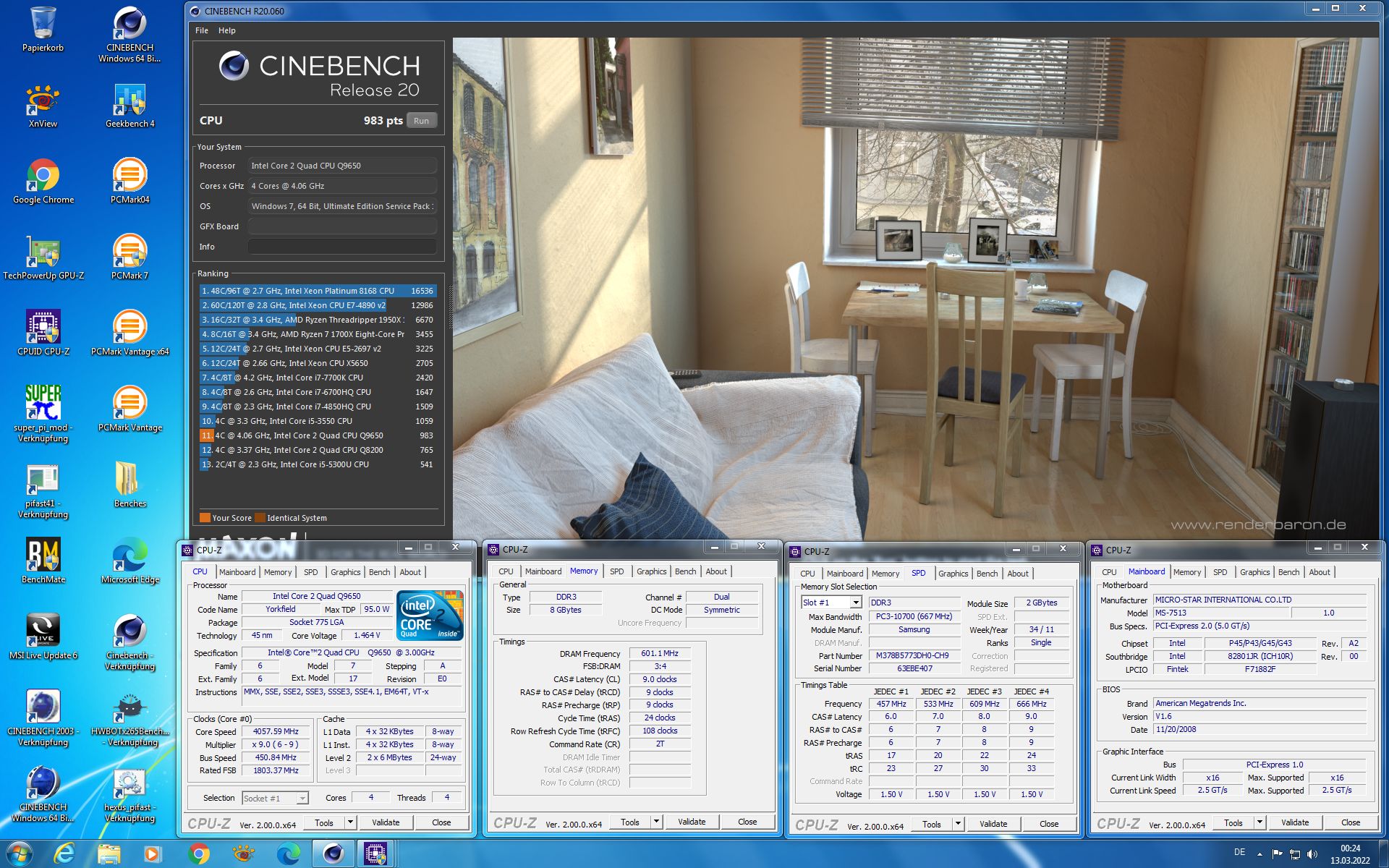
Task: Select the Xeon Platinum 8168 ranking entry
Action: click(x=318, y=291)
